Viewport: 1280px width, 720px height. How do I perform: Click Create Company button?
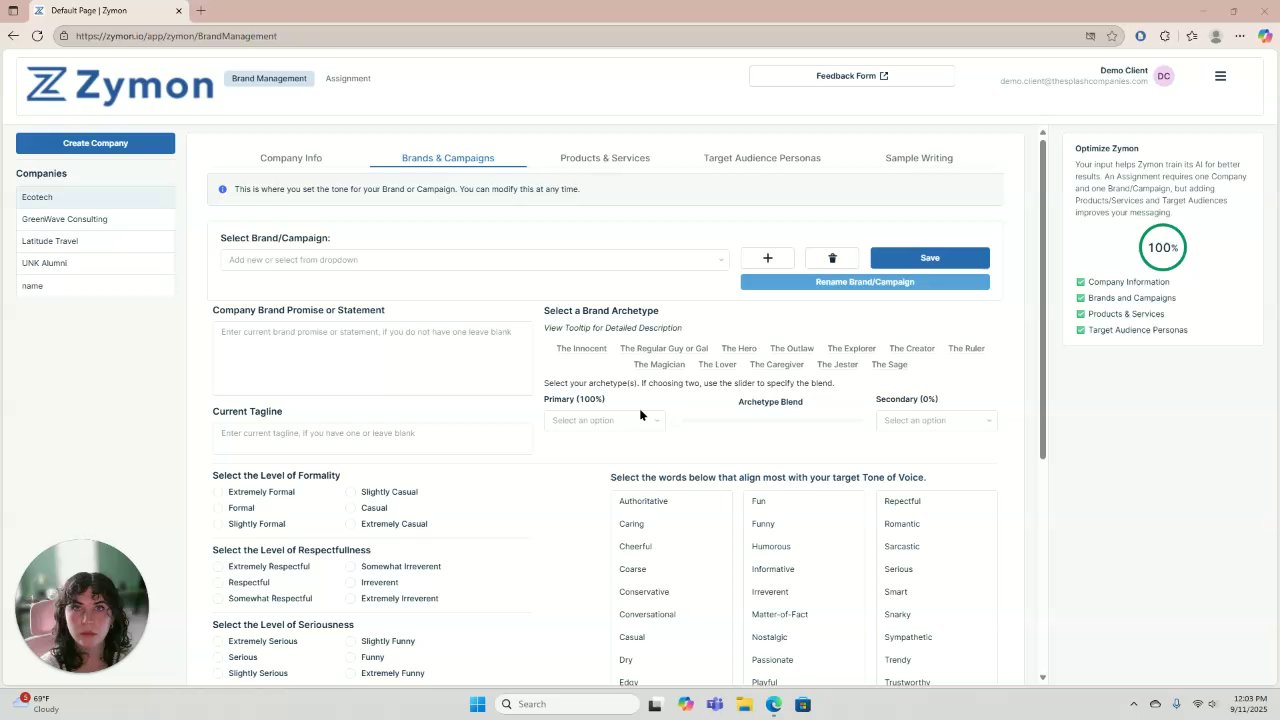[95, 143]
